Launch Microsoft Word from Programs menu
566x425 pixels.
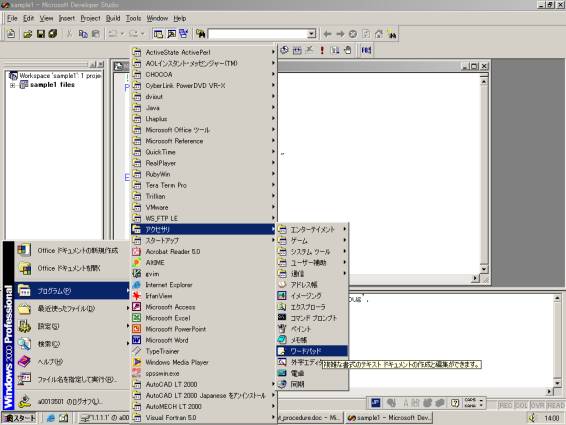203,340
